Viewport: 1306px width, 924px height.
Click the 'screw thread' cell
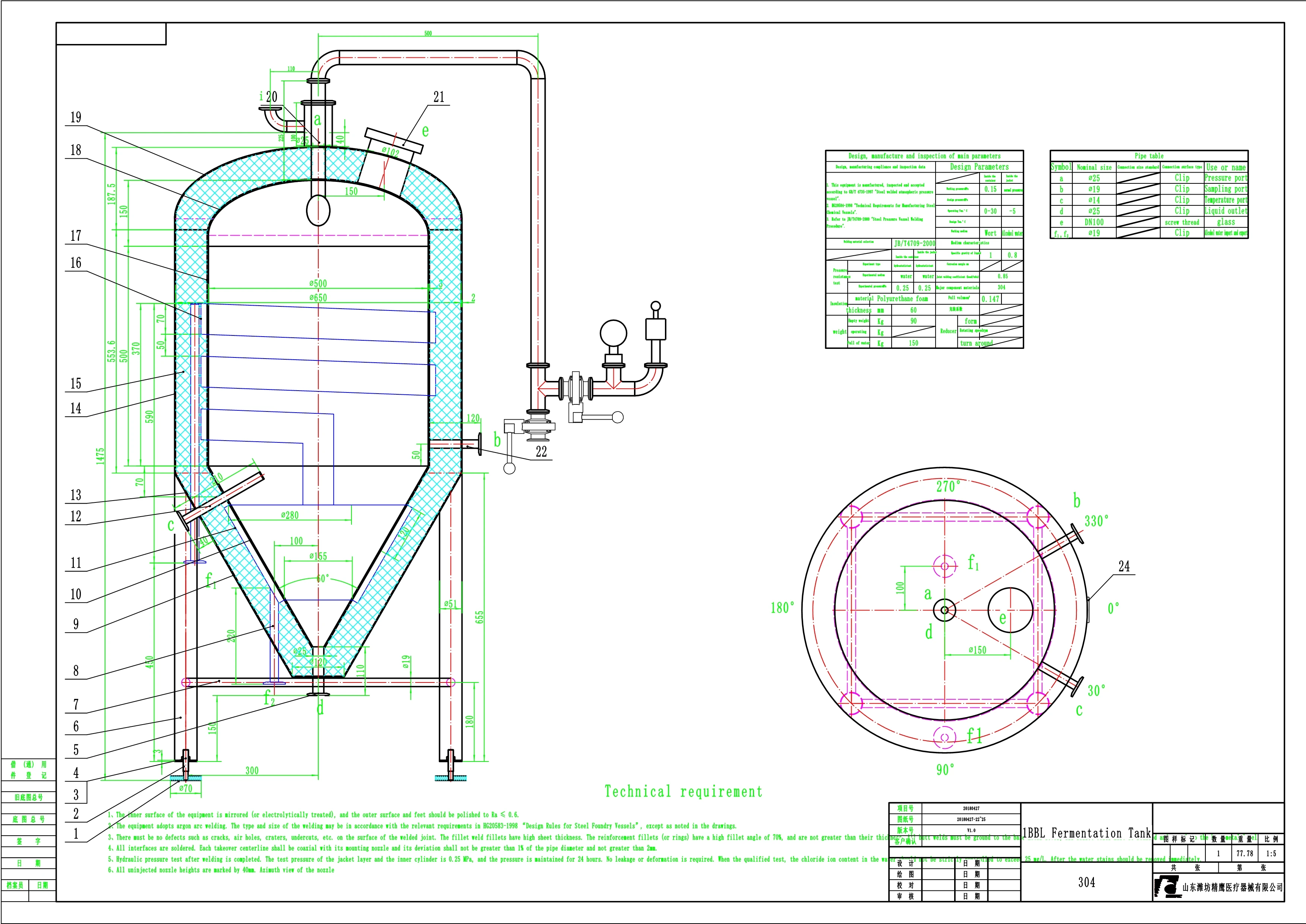(x=1182, y=222)
